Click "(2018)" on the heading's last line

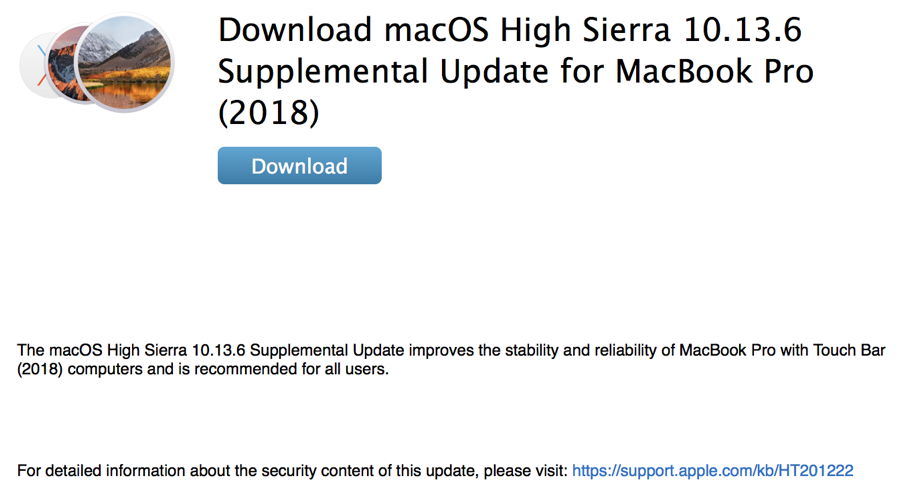point(268,114)
